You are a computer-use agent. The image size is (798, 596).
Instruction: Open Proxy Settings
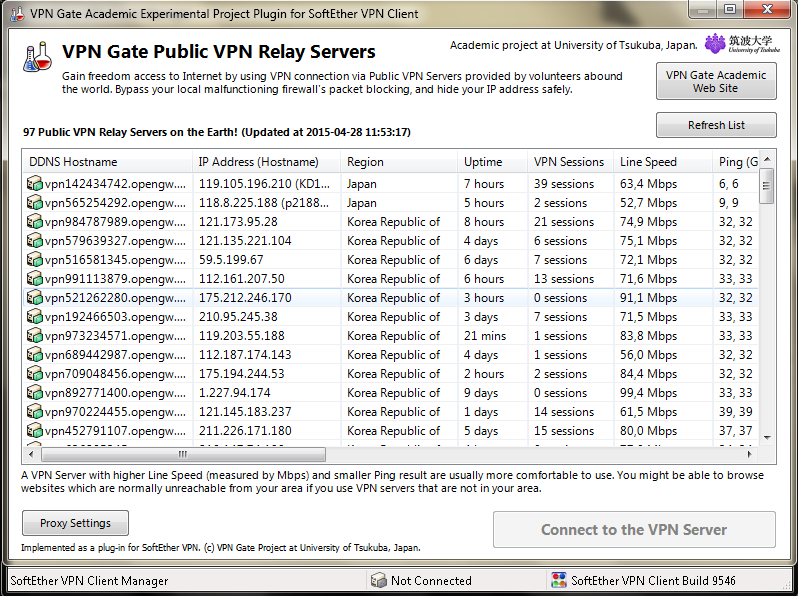[75, 523]
